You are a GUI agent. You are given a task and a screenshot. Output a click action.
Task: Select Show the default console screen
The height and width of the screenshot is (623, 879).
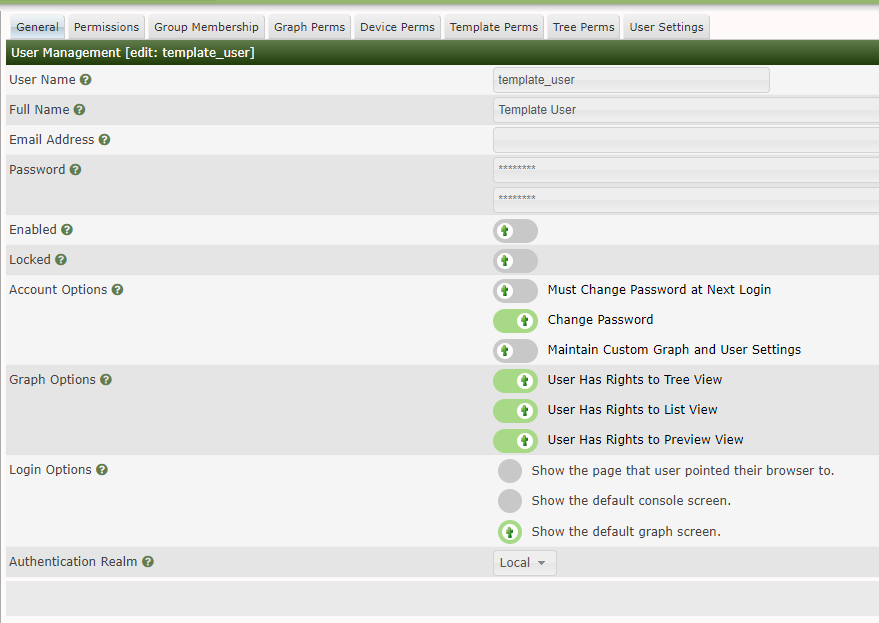click(x=510, y=501)
